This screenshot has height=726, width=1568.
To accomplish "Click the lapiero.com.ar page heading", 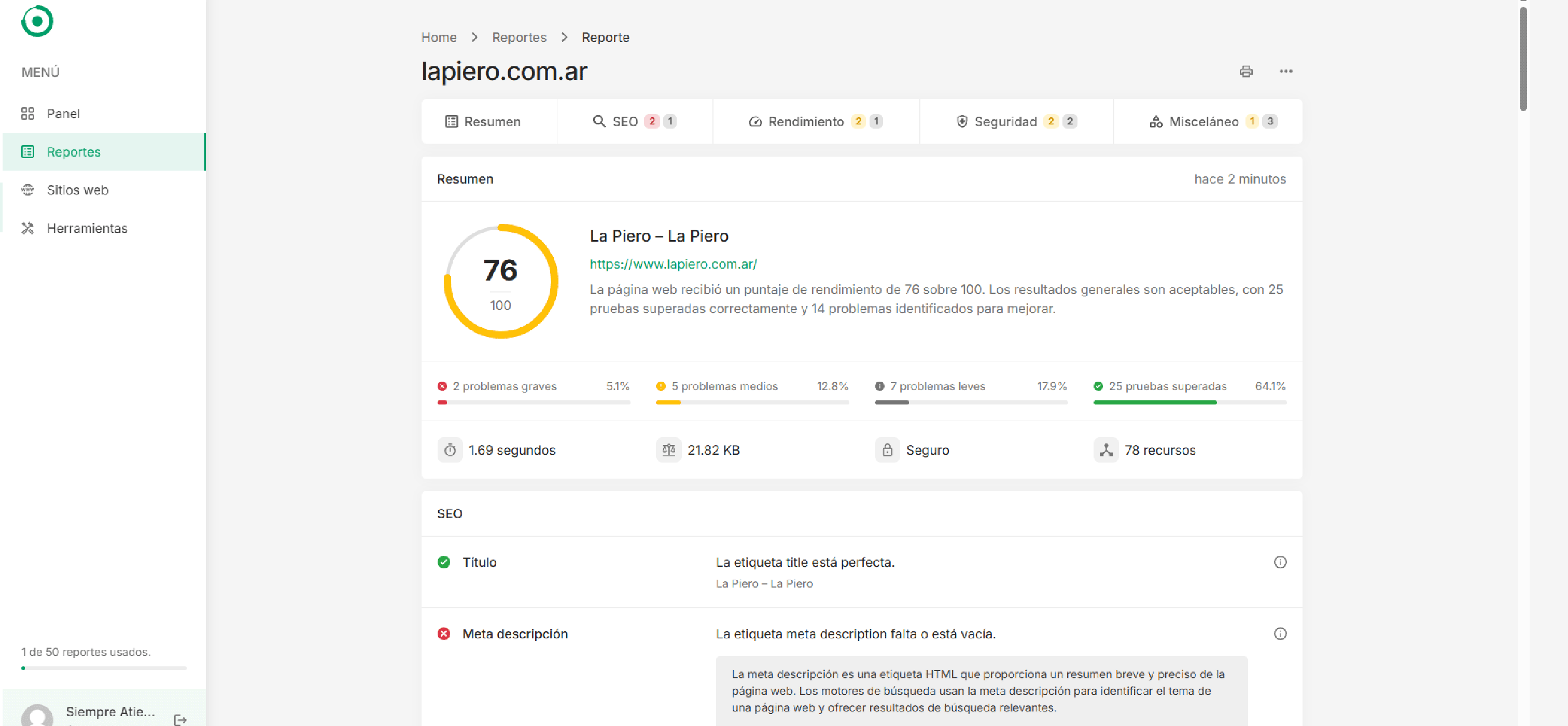I will coord(504,71).
